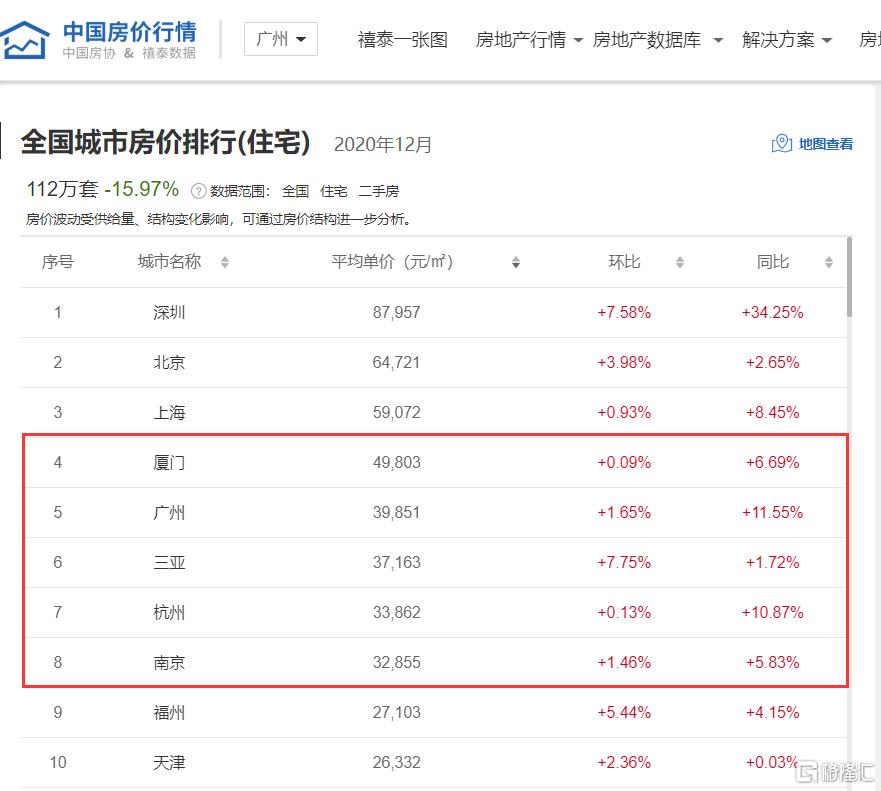
Task: Click the 北京 city name in the table
Action: (x=169, y=362)
